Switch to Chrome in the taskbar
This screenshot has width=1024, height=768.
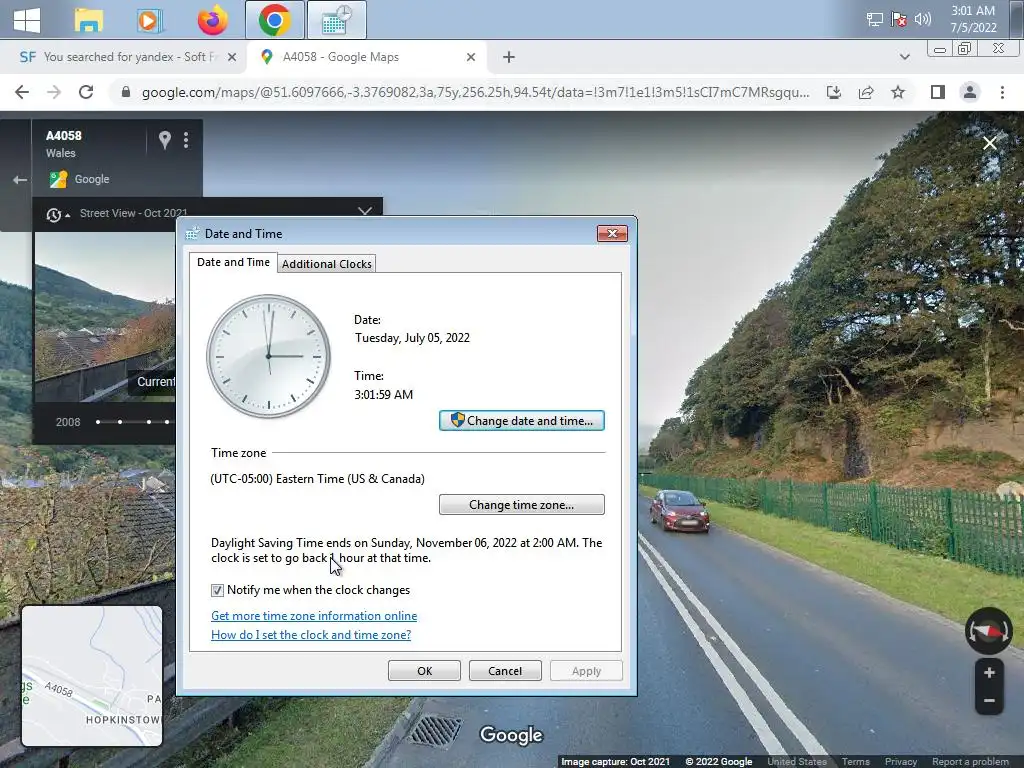274,20
